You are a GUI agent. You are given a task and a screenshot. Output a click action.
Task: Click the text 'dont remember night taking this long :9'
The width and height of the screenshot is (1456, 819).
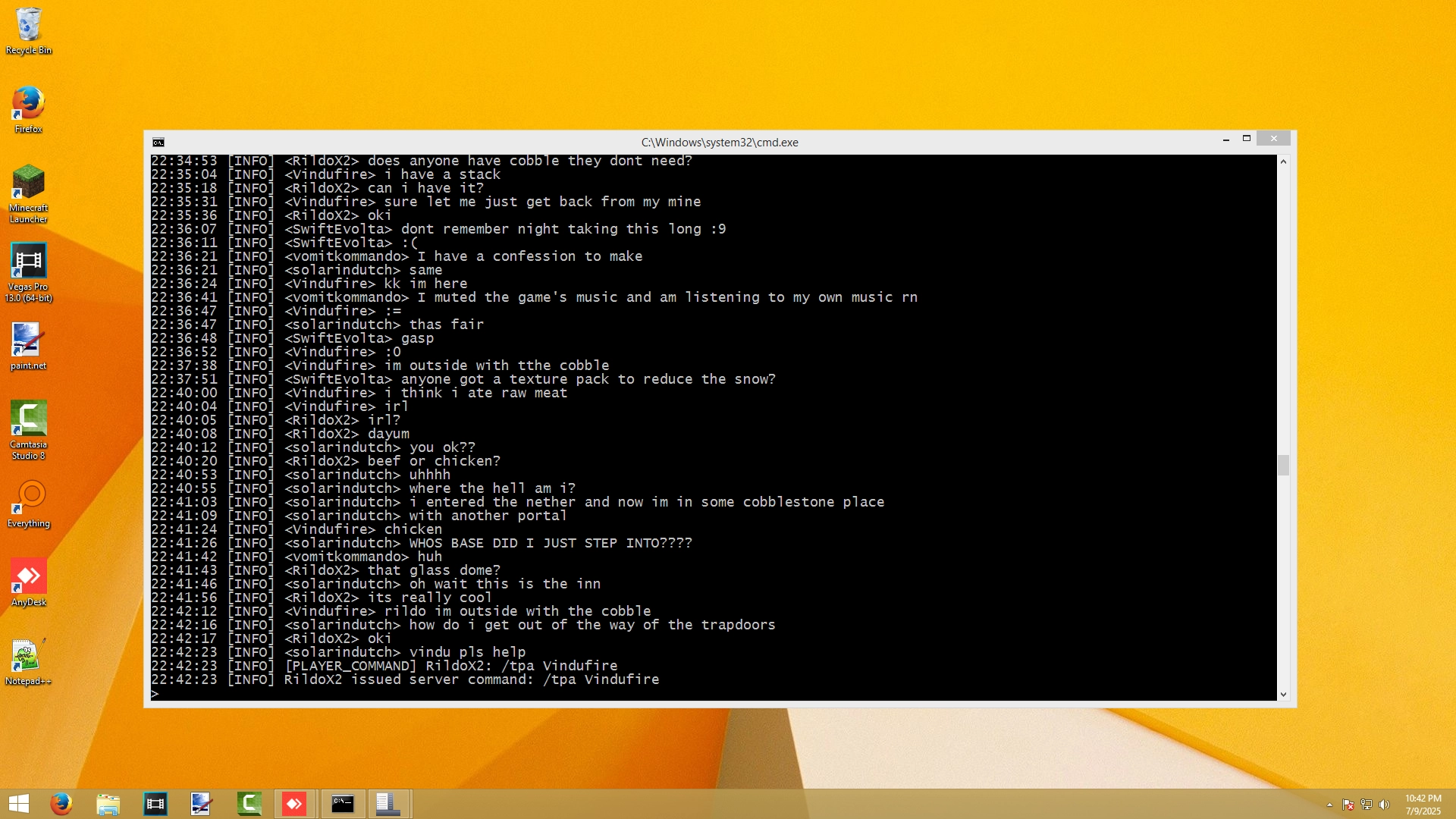563,229
